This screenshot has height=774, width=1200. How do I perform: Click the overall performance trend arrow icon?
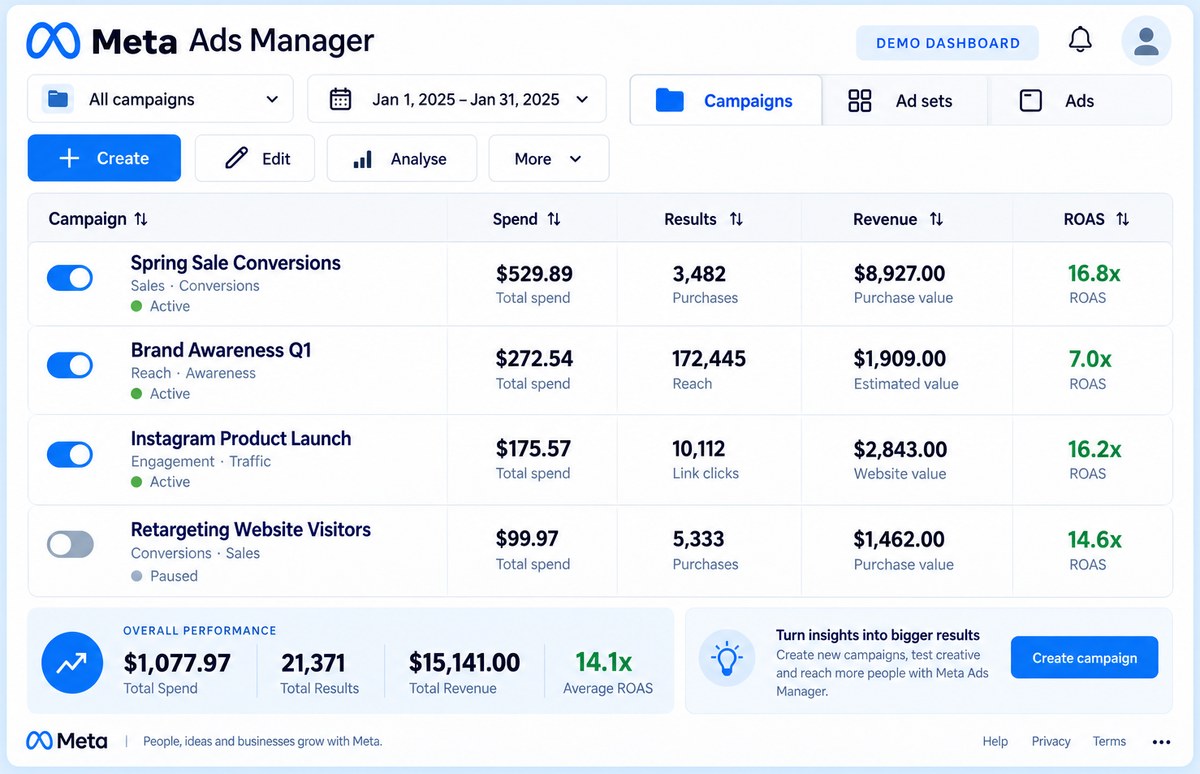[72, 662]
